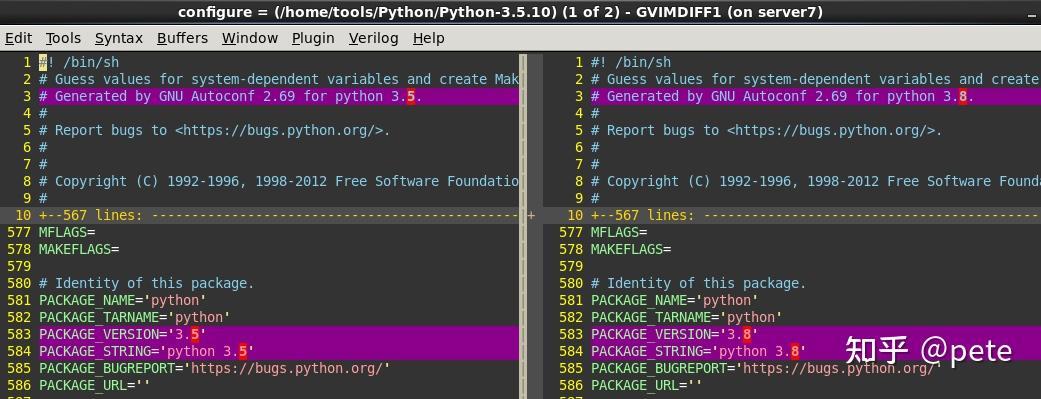
Task: Expand the 567-line fold in the right pane
Action: point(815,215)
